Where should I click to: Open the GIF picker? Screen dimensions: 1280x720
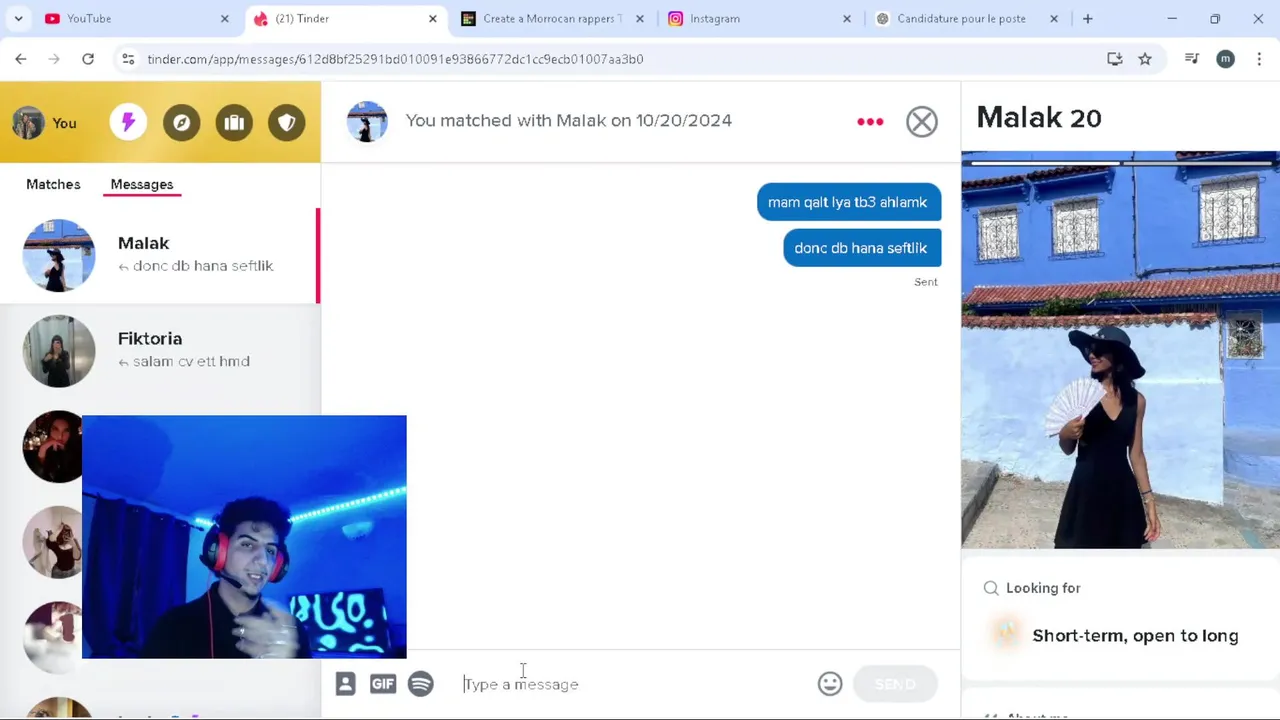tap(383, 684)
